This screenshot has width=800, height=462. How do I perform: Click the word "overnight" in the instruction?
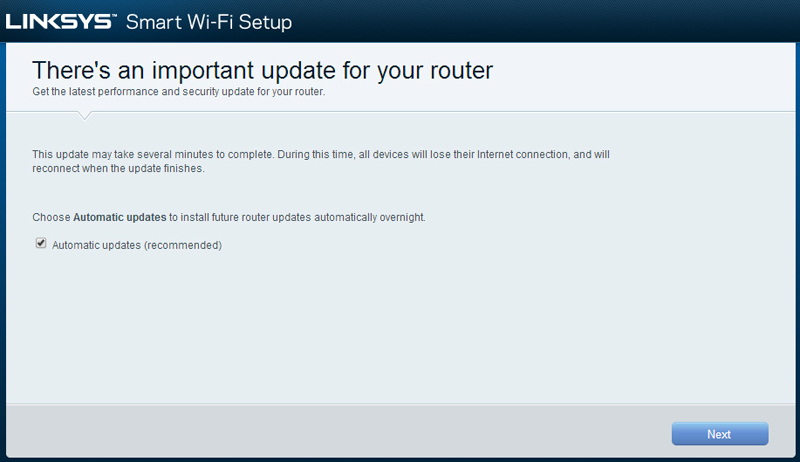(x=400, y=217)
